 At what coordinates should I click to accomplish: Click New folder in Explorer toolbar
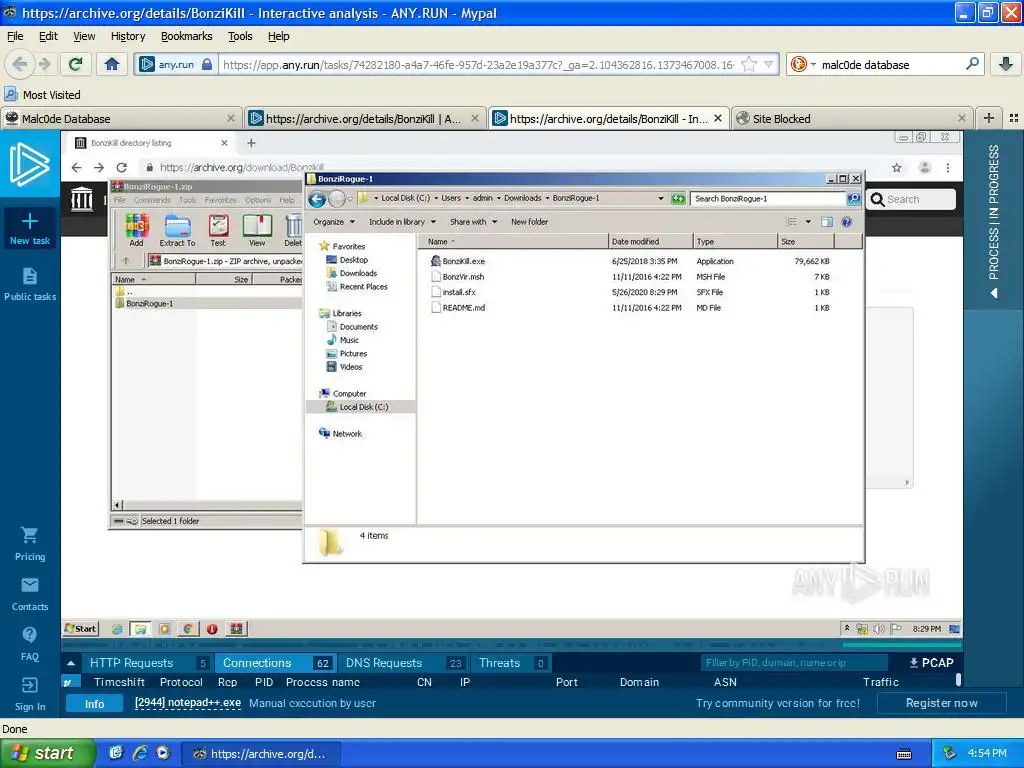(x=529, y=222)
